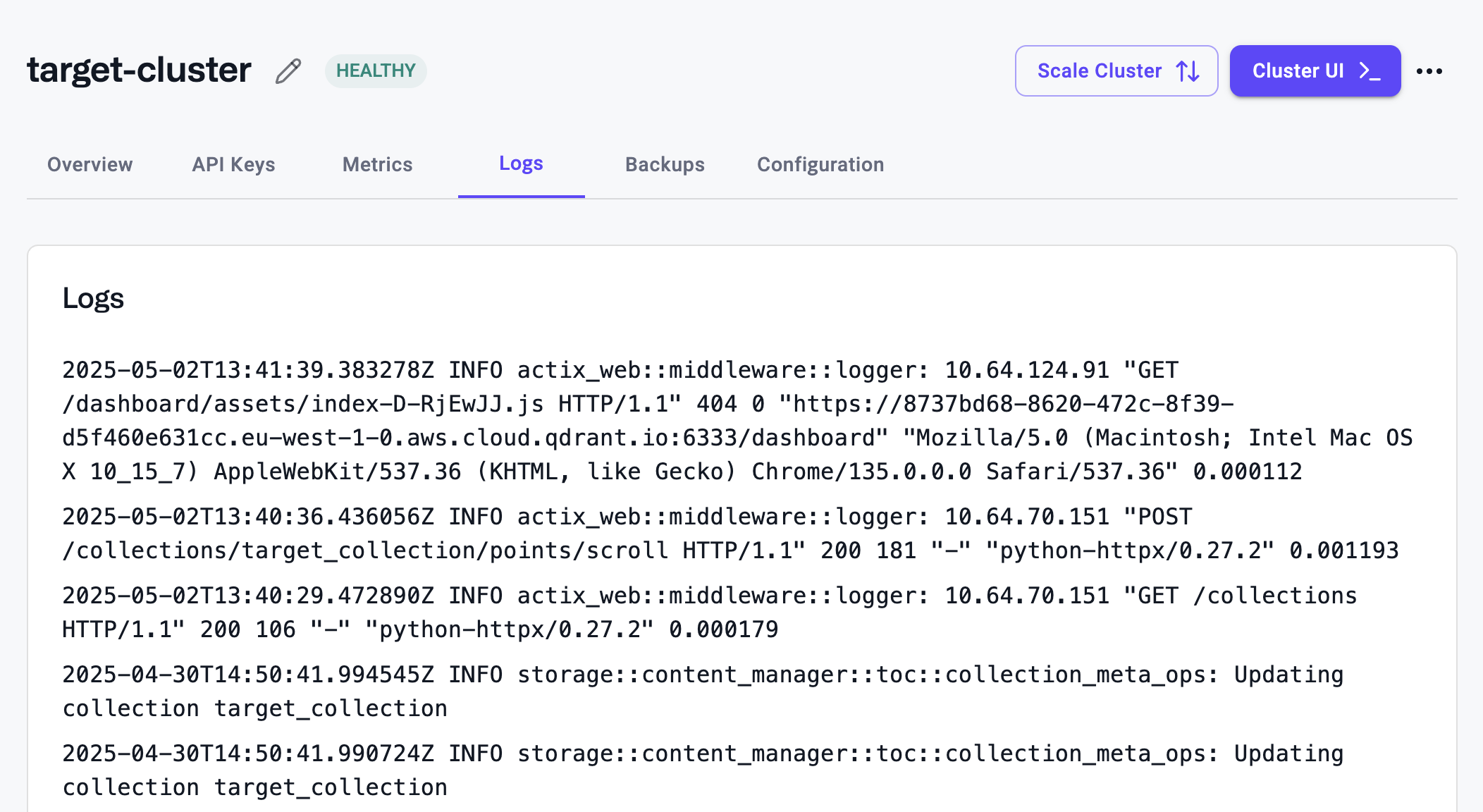The height and width of the screenshot is (812, 1483).
Task: Select the currently active Logs tab
Action: pos(521,164)
